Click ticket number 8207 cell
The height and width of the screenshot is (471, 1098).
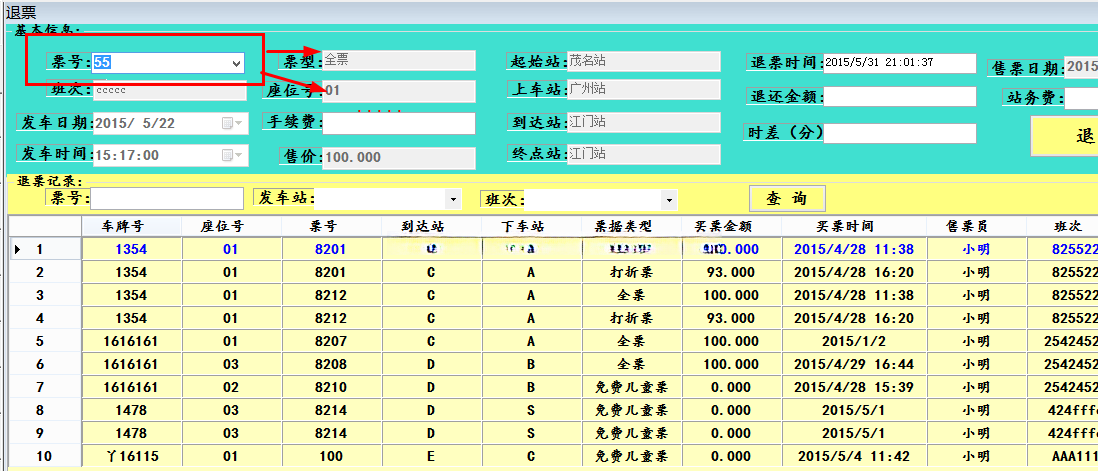coord(332,342)
